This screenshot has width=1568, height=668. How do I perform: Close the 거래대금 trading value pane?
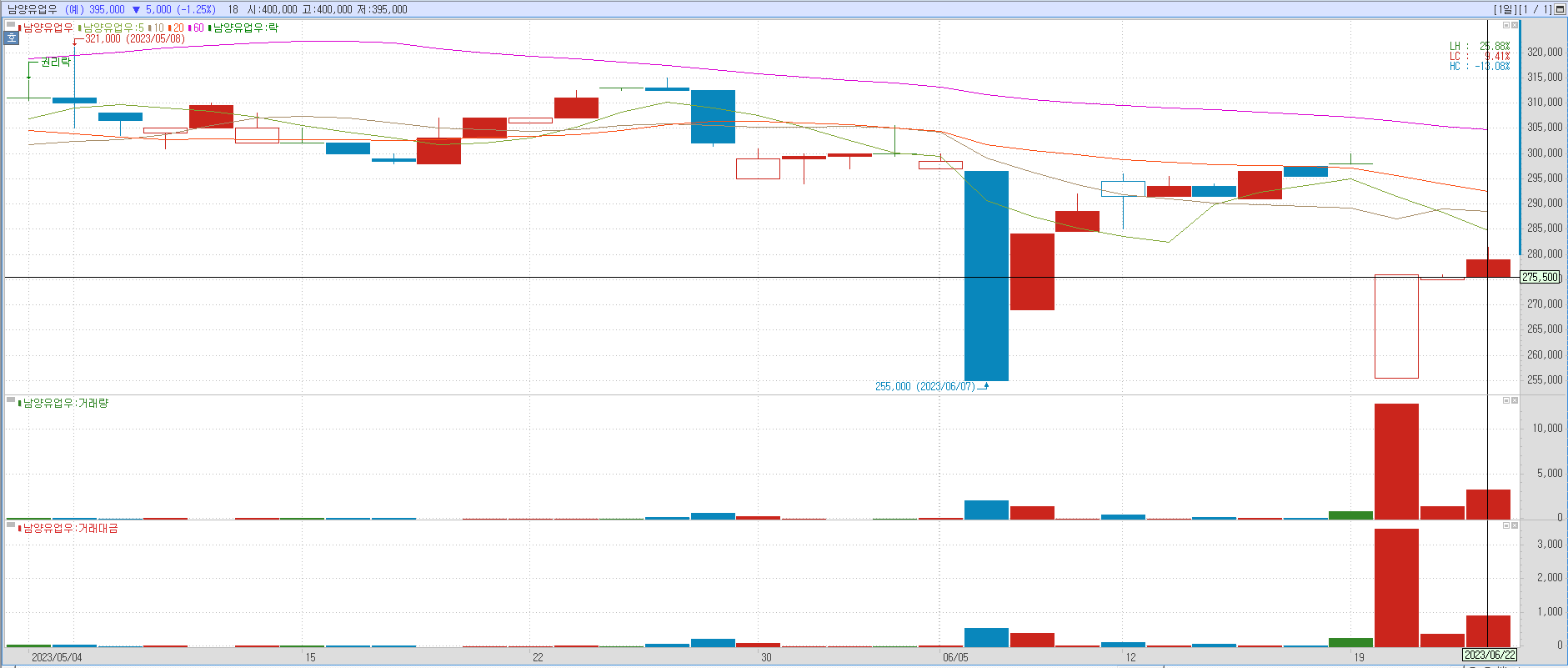(1515, 525)
